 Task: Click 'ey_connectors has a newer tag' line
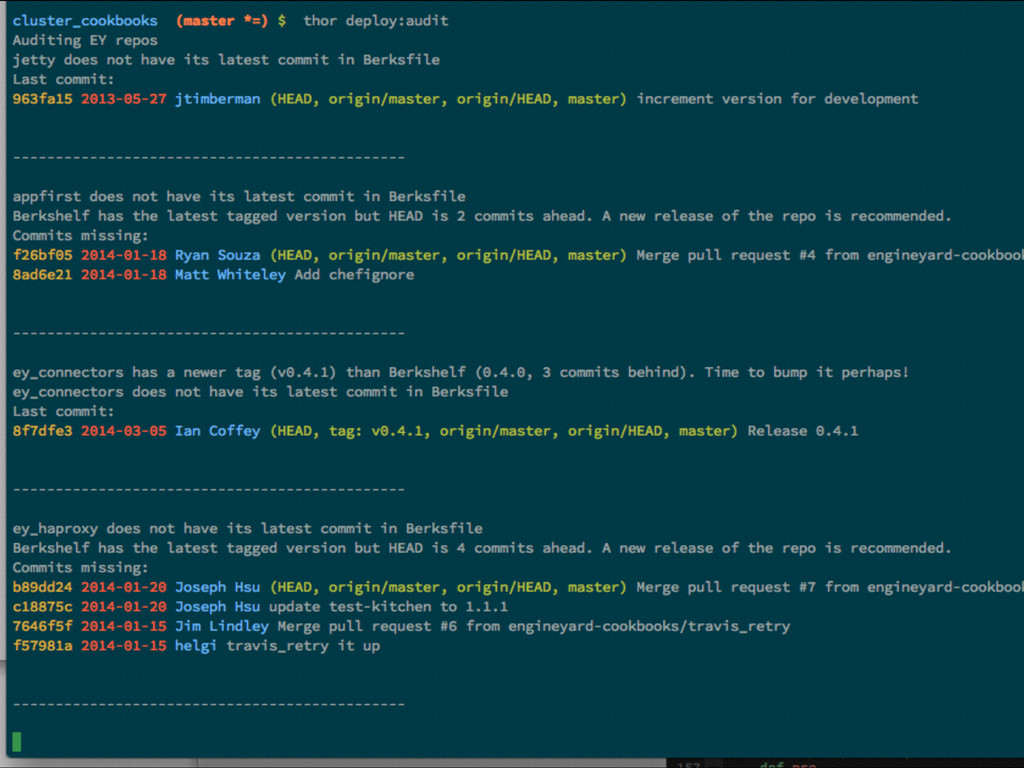pyautogui.click(x=460, y=372)
